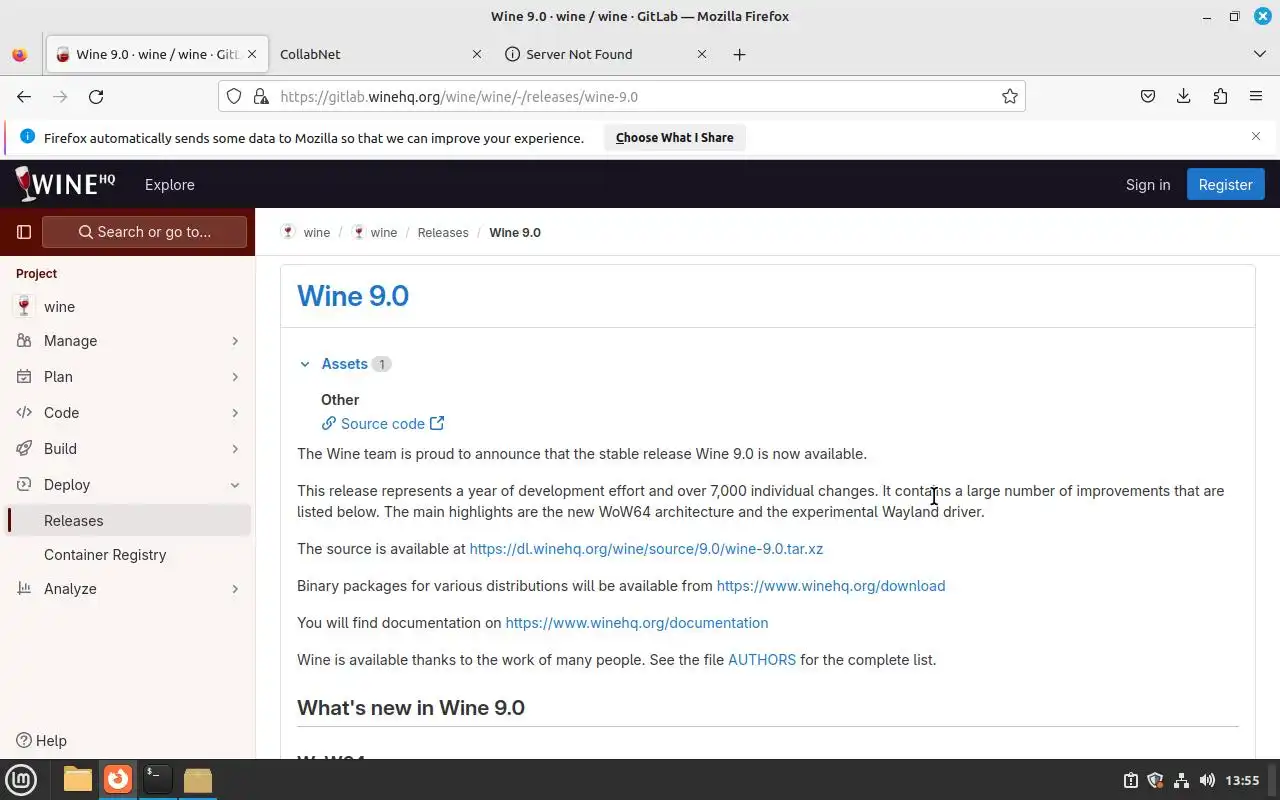
Task: Open the winehq.org/documentation link
Action: (637, 623)
